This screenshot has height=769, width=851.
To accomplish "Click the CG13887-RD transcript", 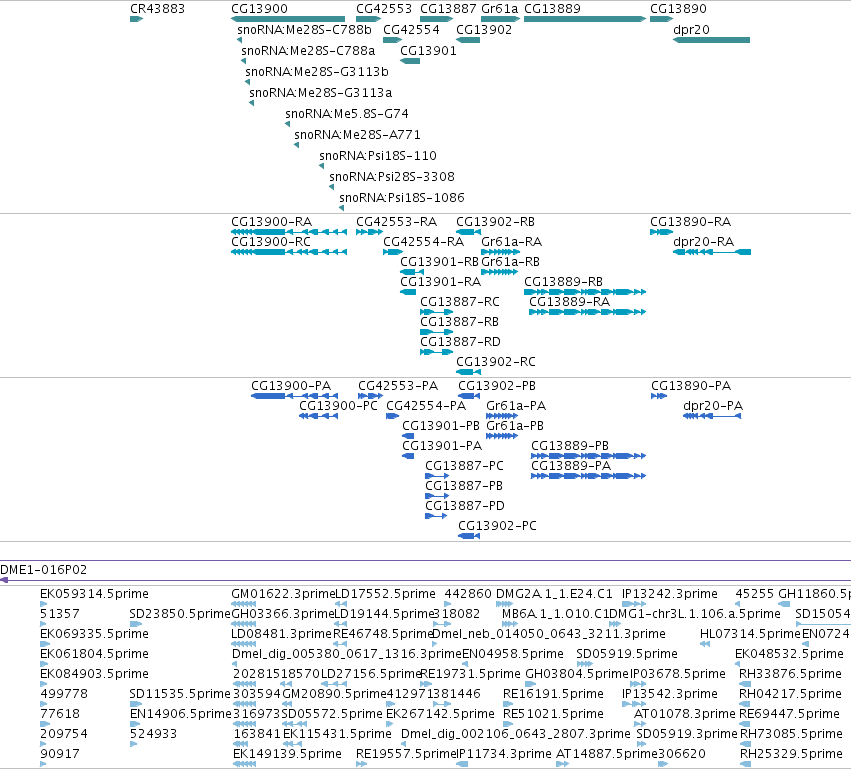I will coord(436,353).
